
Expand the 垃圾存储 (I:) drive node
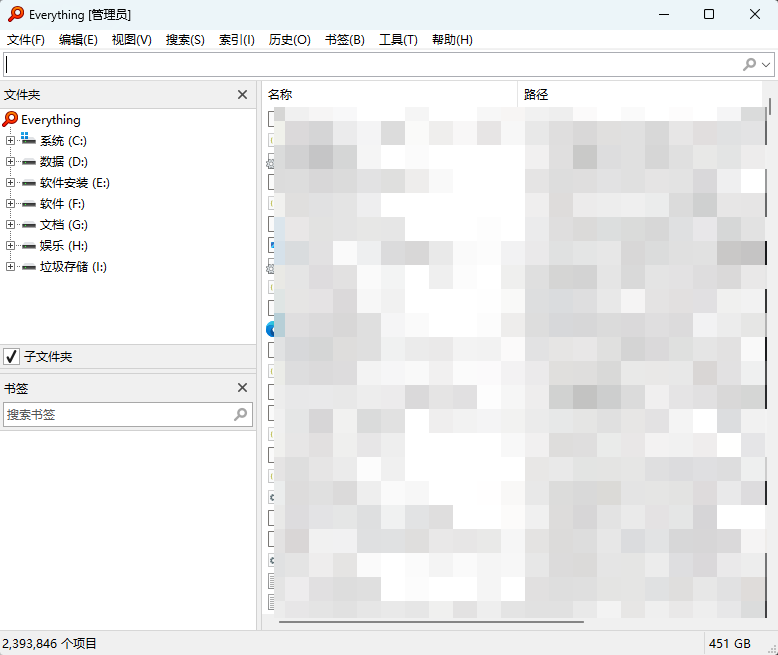10,267
